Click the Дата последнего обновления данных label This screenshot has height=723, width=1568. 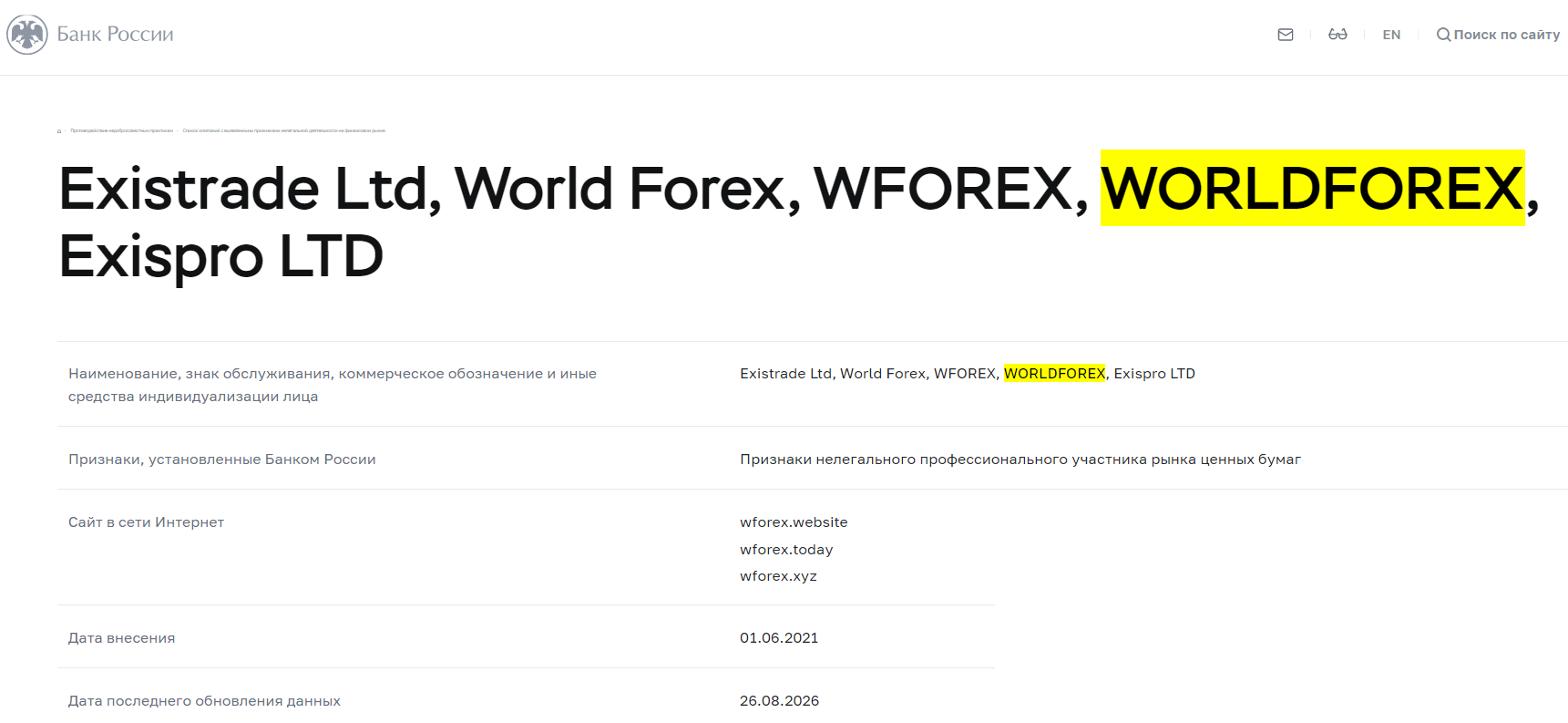tap(204, 701)
